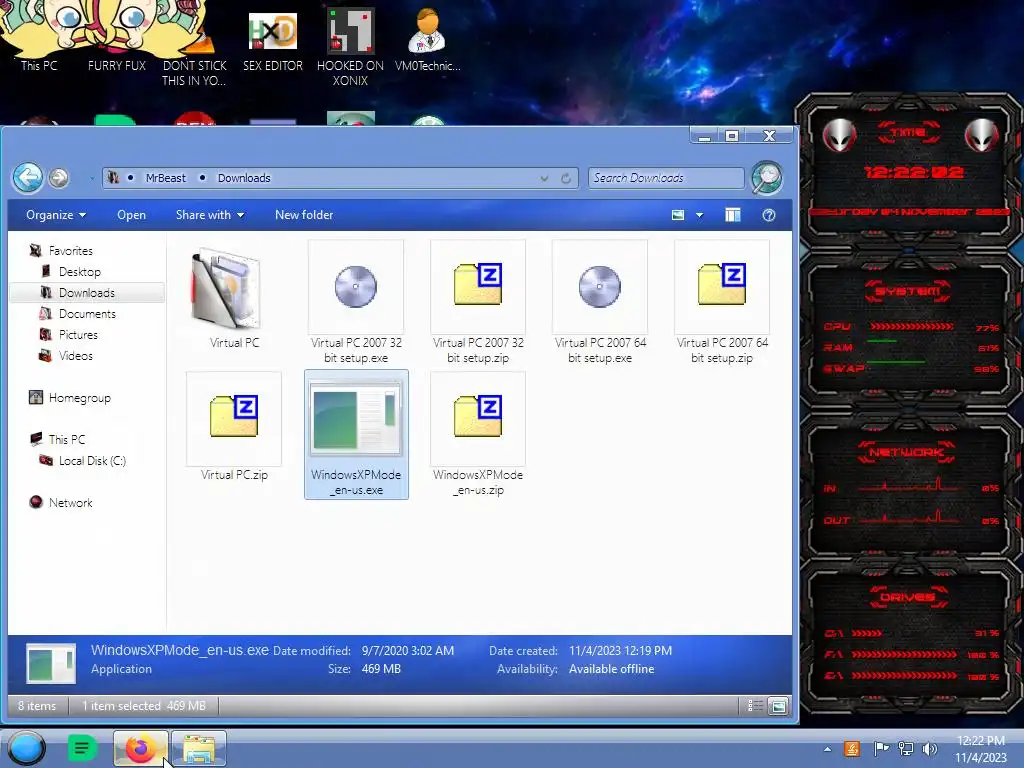Select Virtual PC 2007 32 bit setup.zip
This screenshot has width=1024, height=768.
[x=478, y=303]
